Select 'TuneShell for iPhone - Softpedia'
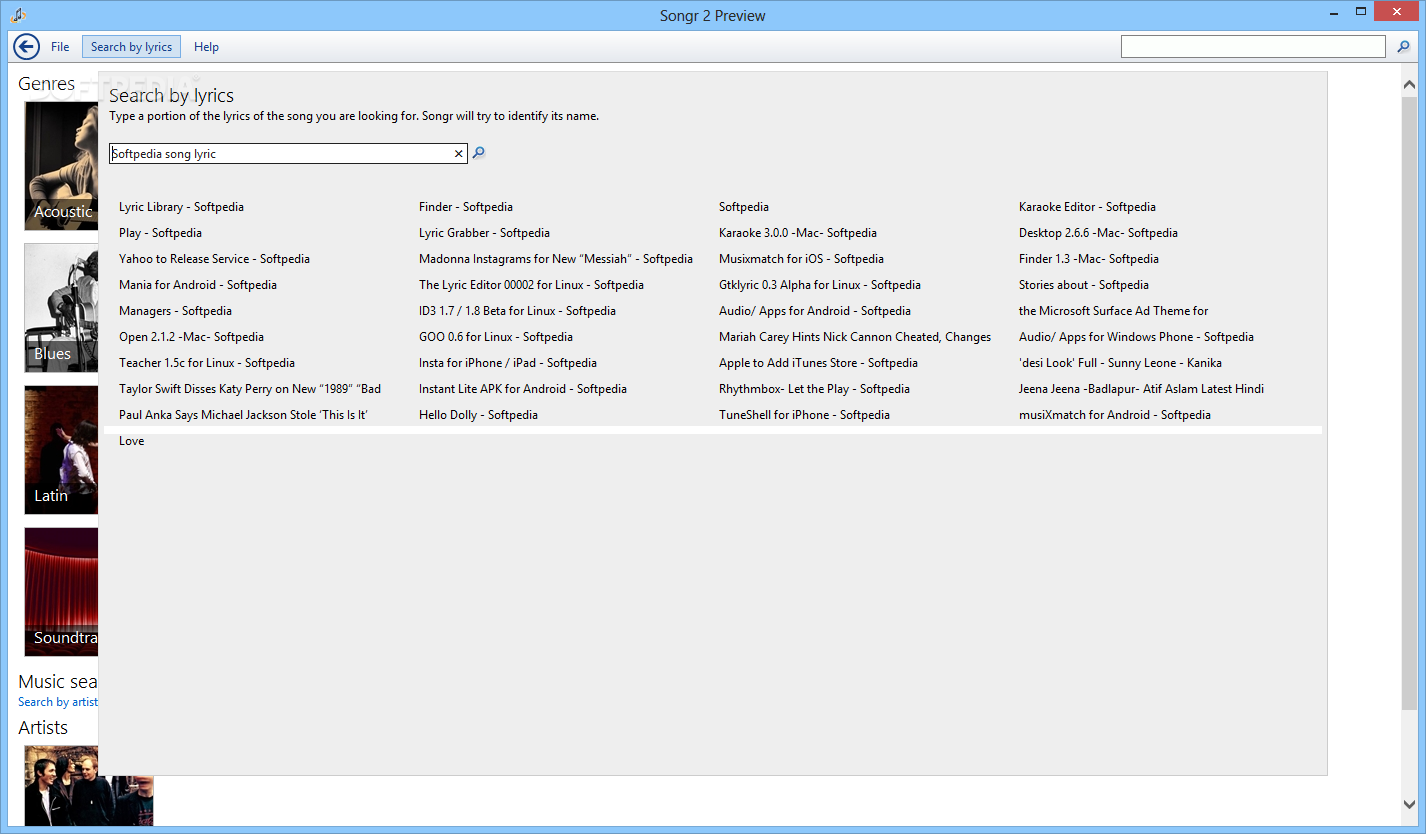This screenshot has width=1426, height=834. [804, 415]
